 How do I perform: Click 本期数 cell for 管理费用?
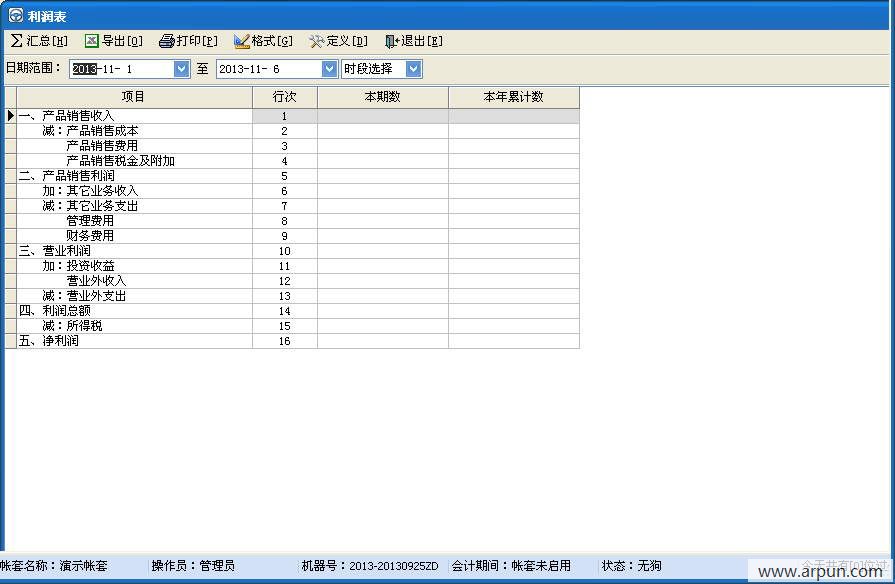coord(382,221)
